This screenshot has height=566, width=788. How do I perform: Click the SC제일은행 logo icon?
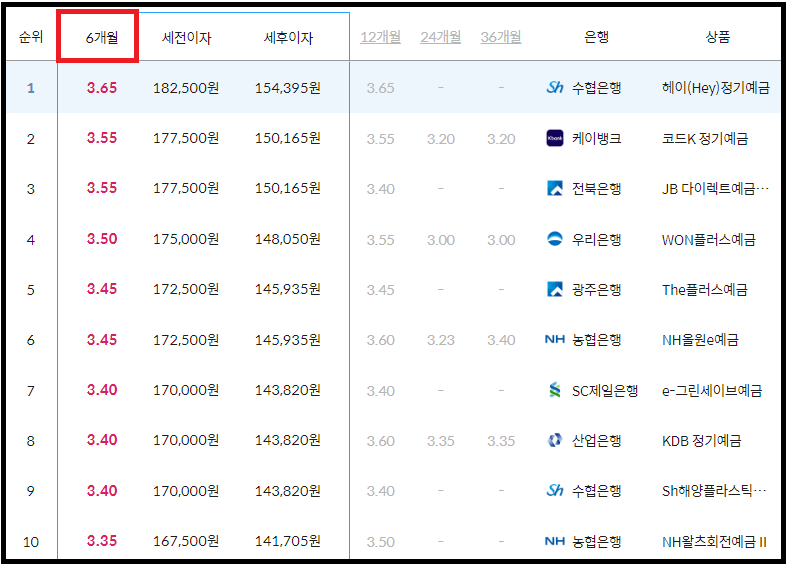[555, 390]
